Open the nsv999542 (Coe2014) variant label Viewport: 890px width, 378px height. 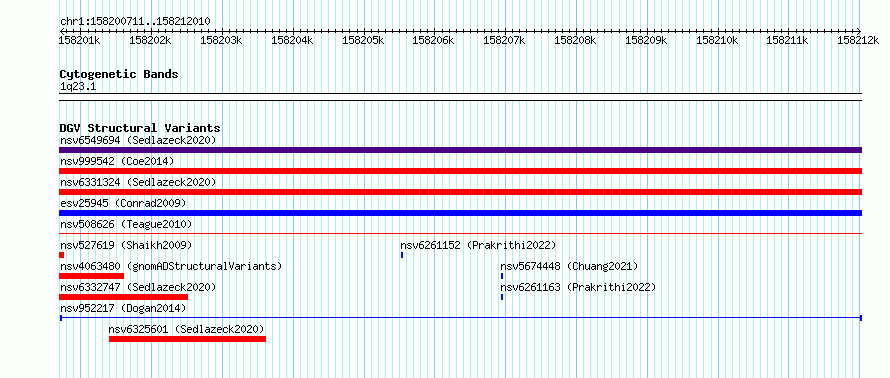(117, 161)
